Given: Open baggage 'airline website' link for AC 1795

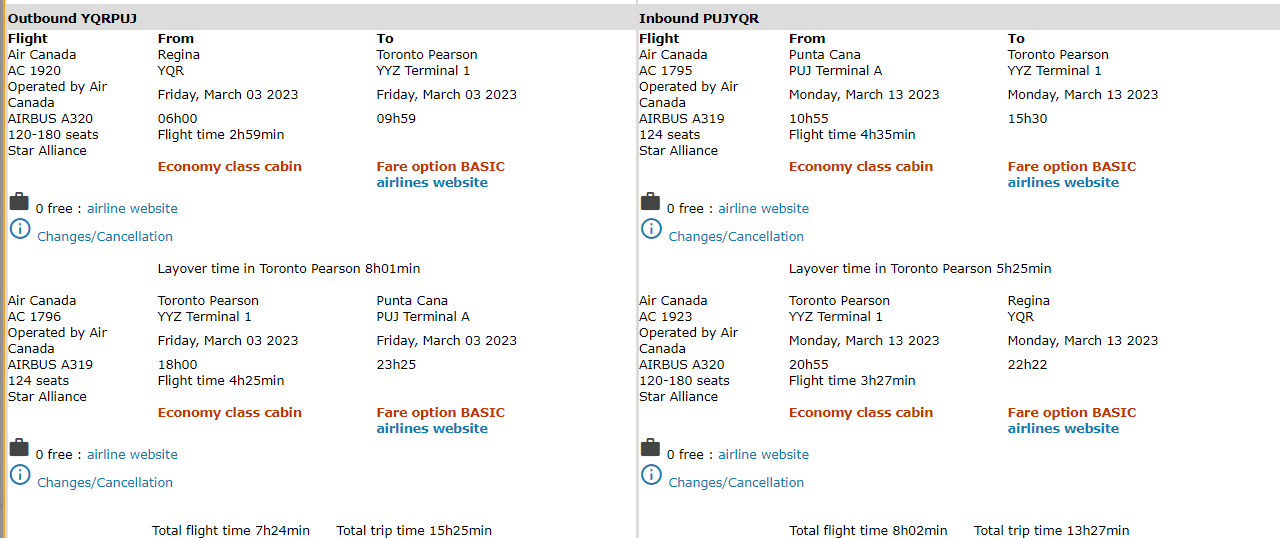Looking at the screenshot, I should [x=763, y=209].
